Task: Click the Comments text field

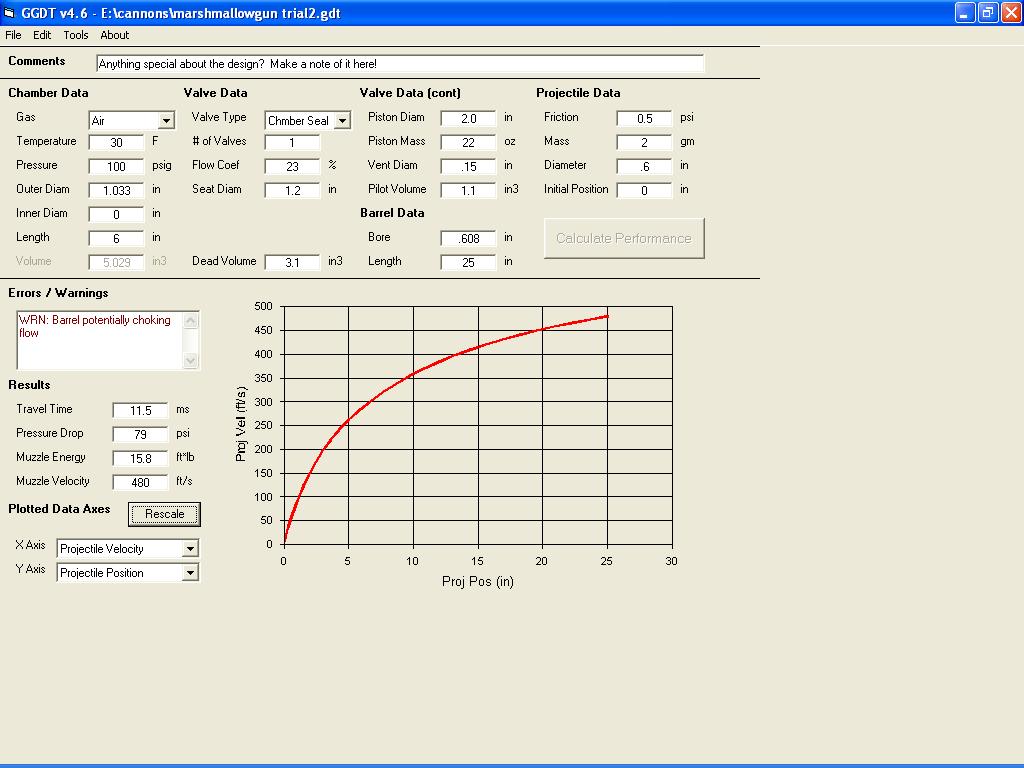Action: (x=400, y=64)
